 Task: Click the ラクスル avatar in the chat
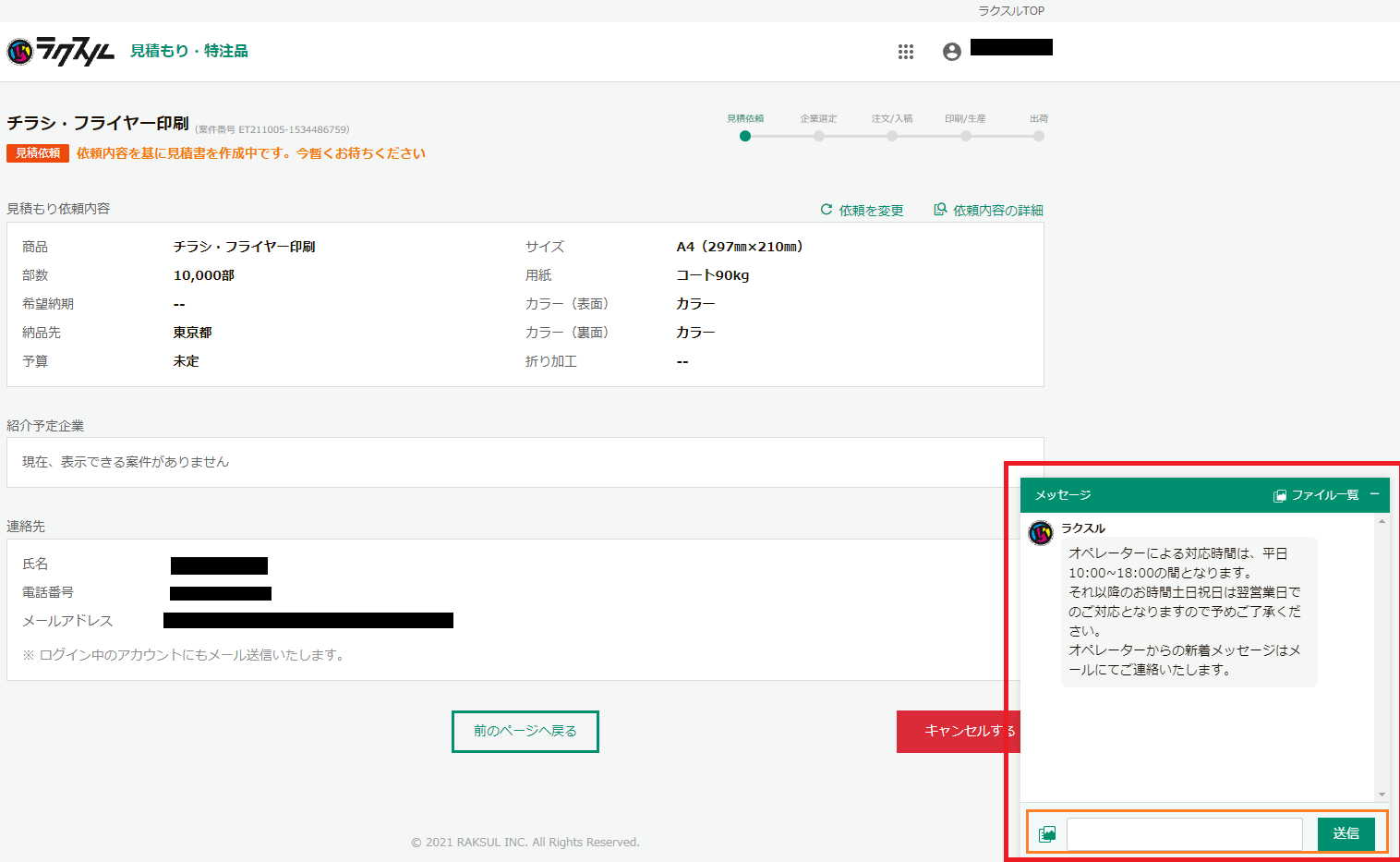pyautogui.click(x=1041, y=533)
